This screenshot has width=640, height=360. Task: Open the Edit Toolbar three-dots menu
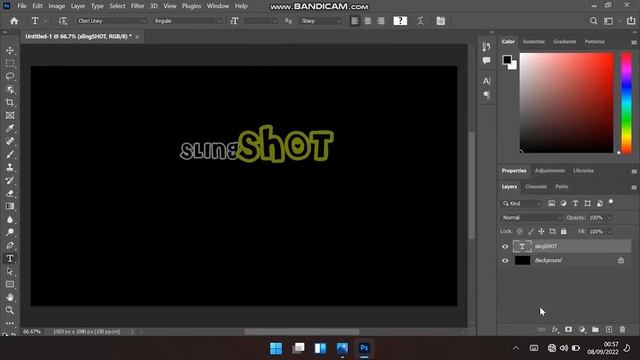(x=10, y=323)
